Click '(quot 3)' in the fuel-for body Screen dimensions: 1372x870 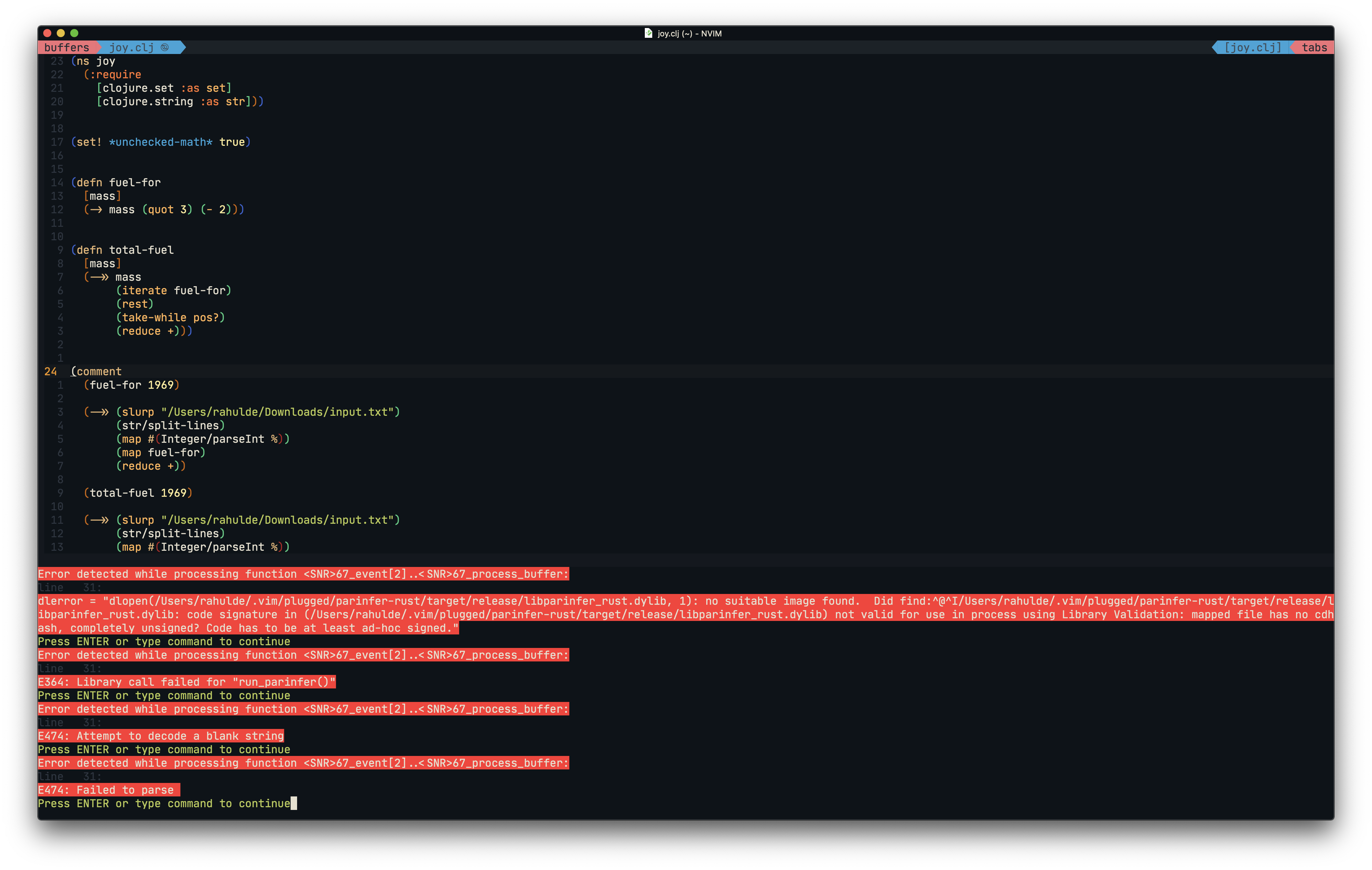coord(167,210)
